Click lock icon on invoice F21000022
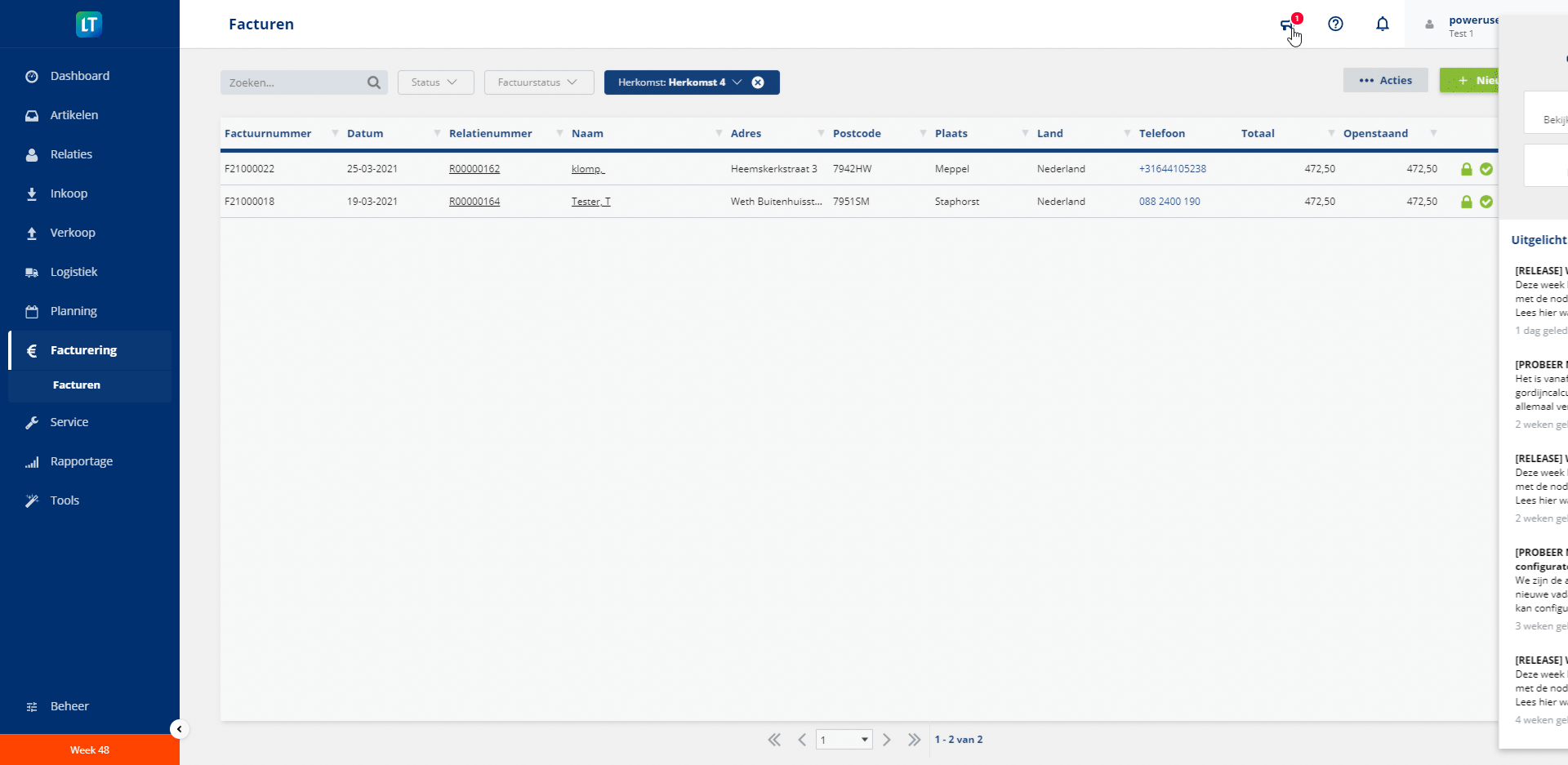 (1466, 169)
